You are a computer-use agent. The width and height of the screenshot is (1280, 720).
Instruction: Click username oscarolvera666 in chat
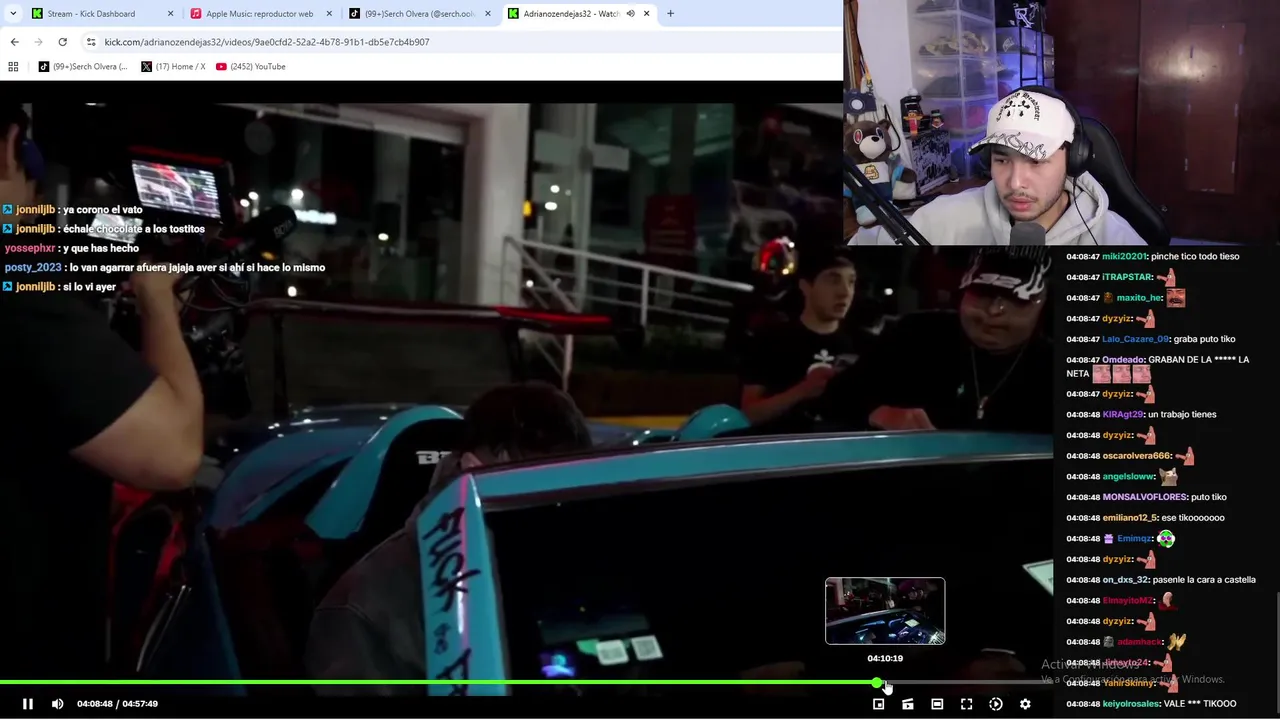(x=1136, y=456)
